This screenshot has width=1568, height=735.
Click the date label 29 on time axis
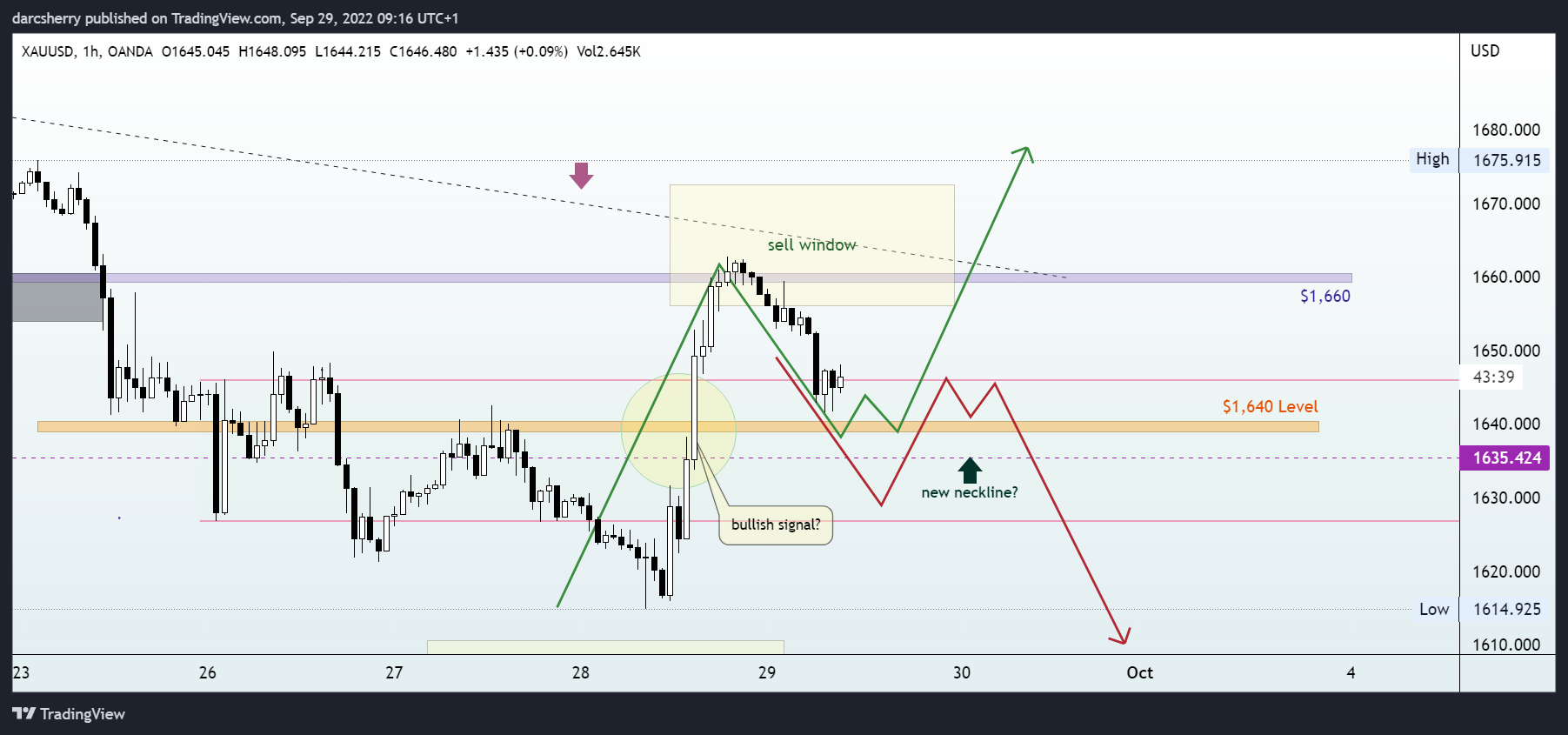point(766,672)
